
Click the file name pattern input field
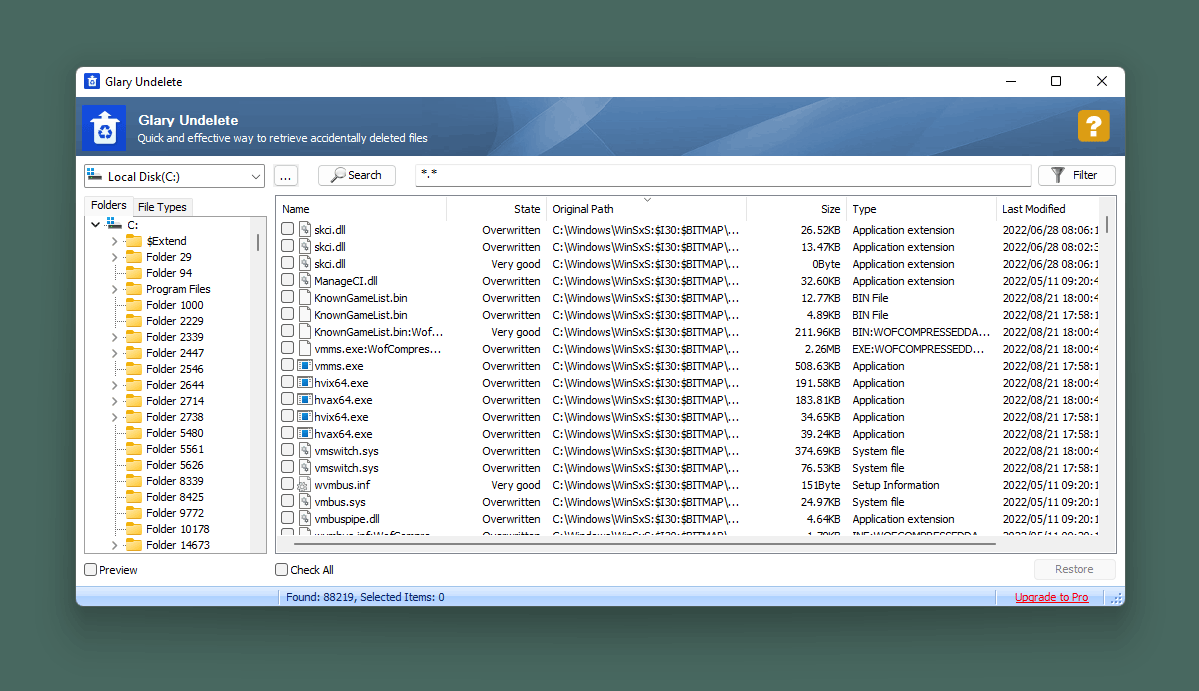tap(723, 175)
